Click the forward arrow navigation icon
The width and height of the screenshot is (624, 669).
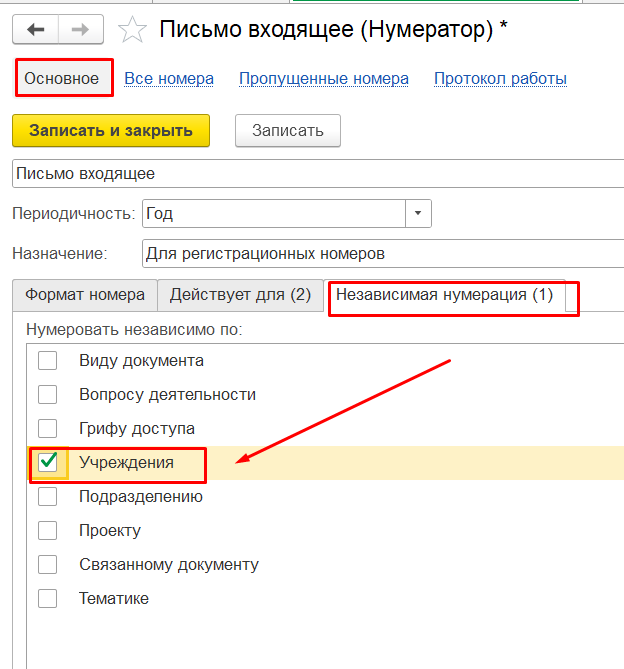coord(80,29)
